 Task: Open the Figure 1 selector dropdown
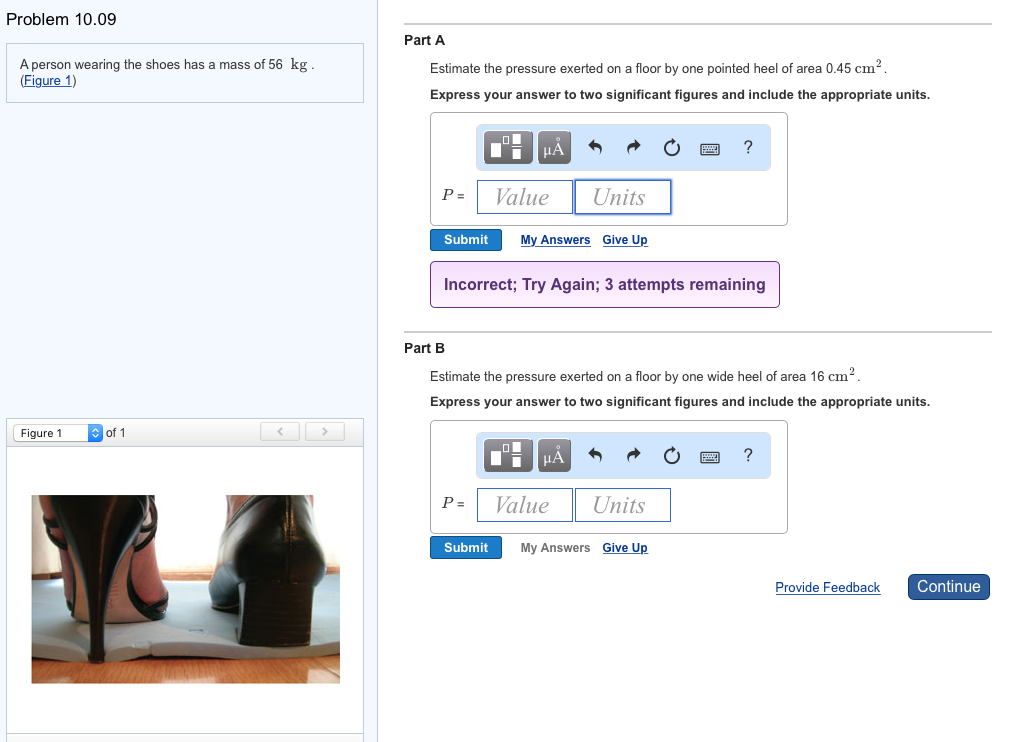(x=58, y=433)
